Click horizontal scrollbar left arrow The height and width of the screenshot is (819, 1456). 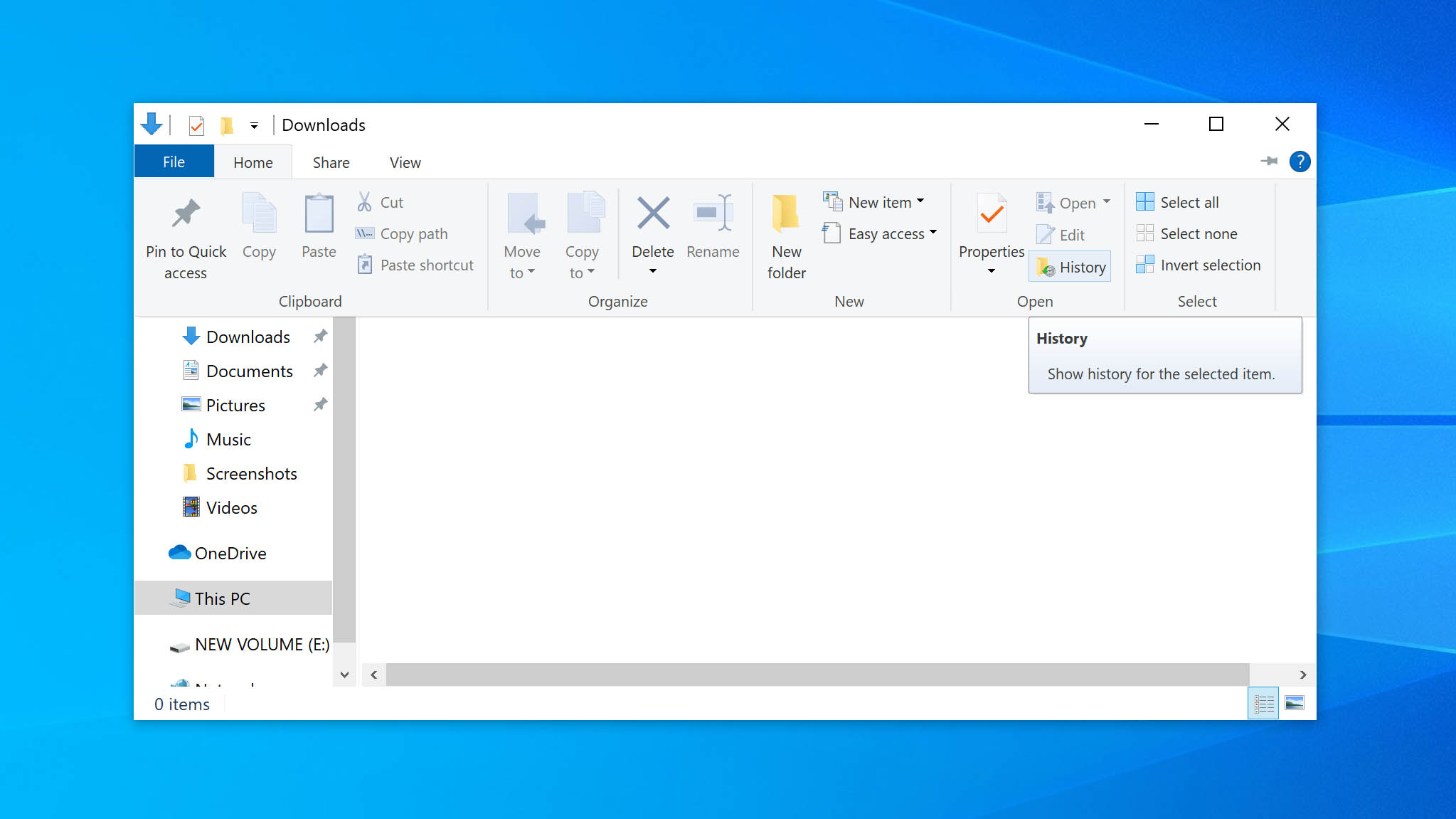click(374, 675)
